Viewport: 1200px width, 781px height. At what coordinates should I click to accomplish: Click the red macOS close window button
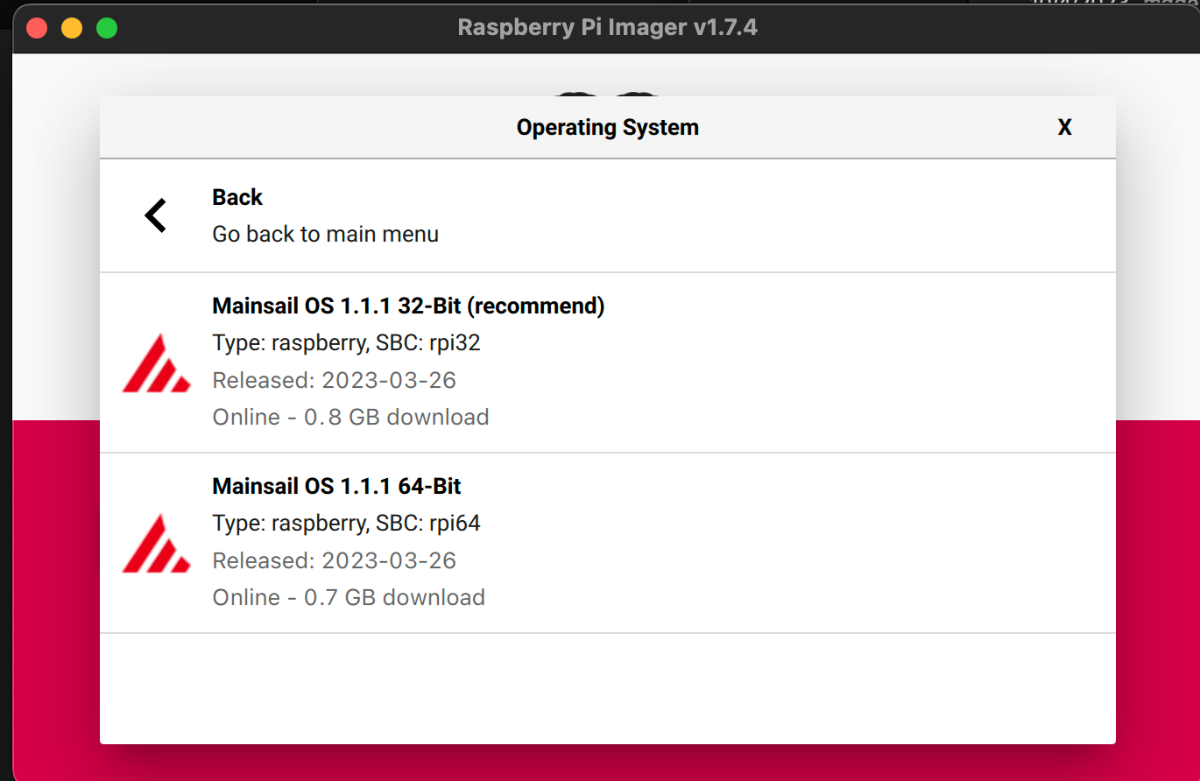(37, 28)
